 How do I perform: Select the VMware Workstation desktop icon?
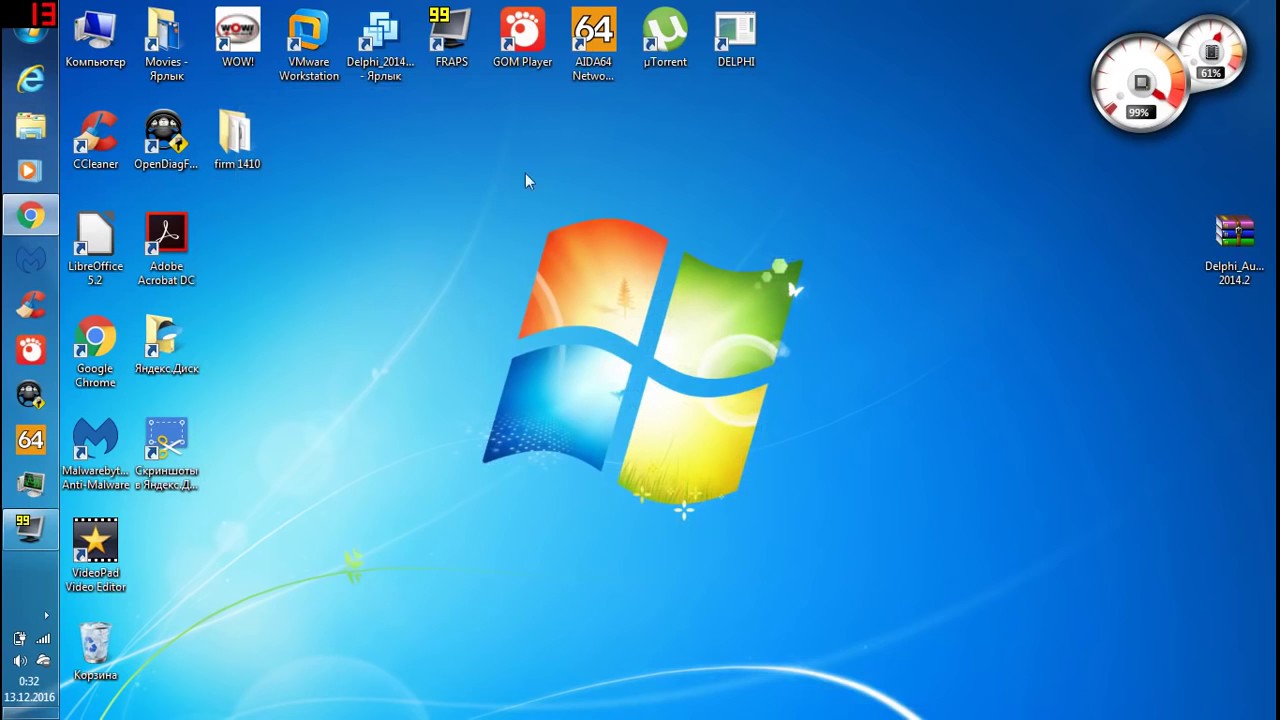coord(309,45)
